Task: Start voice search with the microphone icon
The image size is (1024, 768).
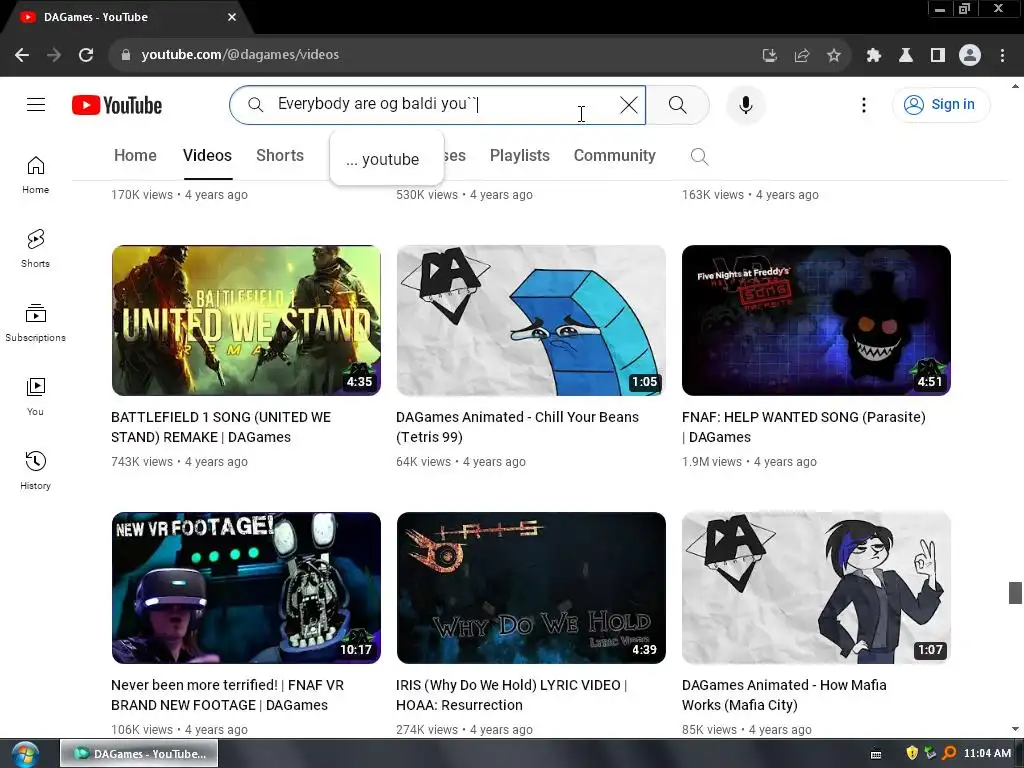Action: pyautogui.click(x=745, y=104)
